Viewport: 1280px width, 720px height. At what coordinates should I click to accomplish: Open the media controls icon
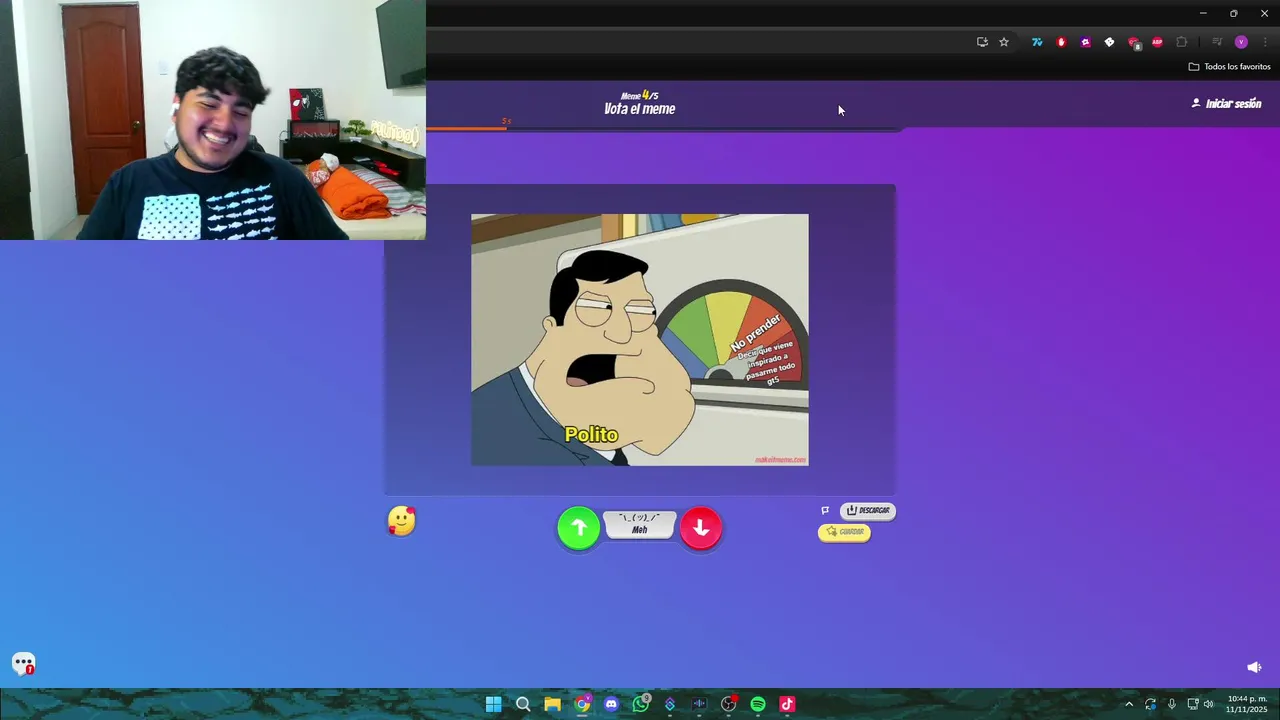1217,42
